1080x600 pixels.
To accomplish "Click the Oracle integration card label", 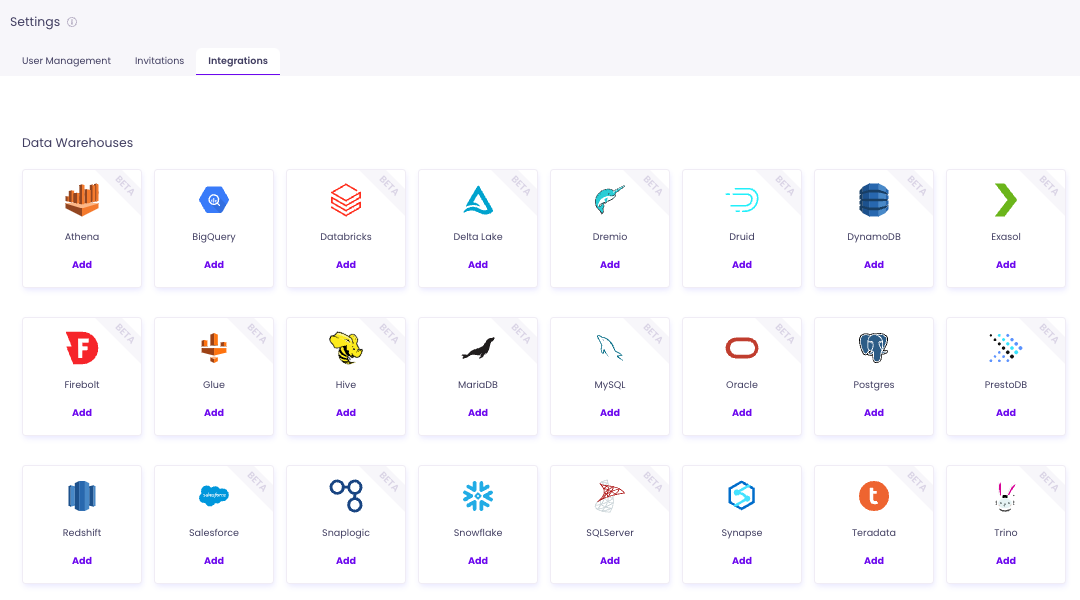I will pyautogui.click(x=742, y=385).
